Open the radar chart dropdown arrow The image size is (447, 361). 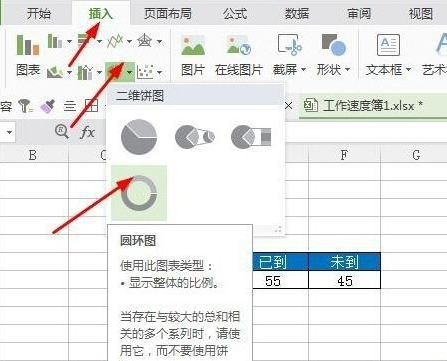159,42
